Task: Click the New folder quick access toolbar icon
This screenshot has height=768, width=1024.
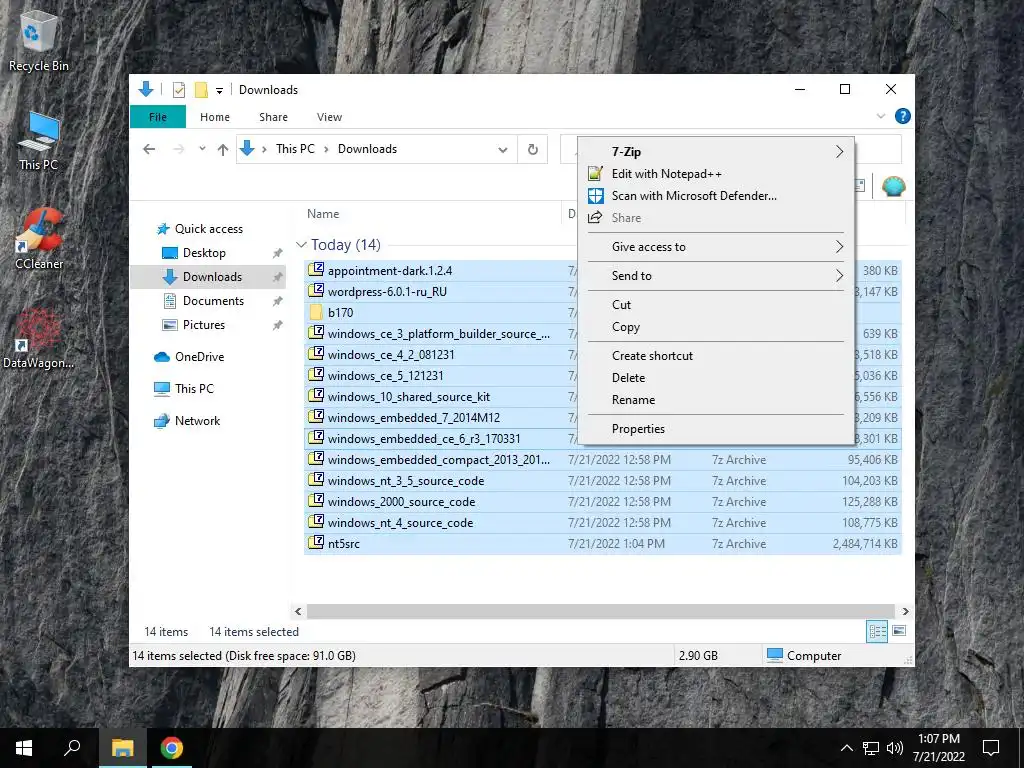Action: pyautogui.click(x=201, y=90)
